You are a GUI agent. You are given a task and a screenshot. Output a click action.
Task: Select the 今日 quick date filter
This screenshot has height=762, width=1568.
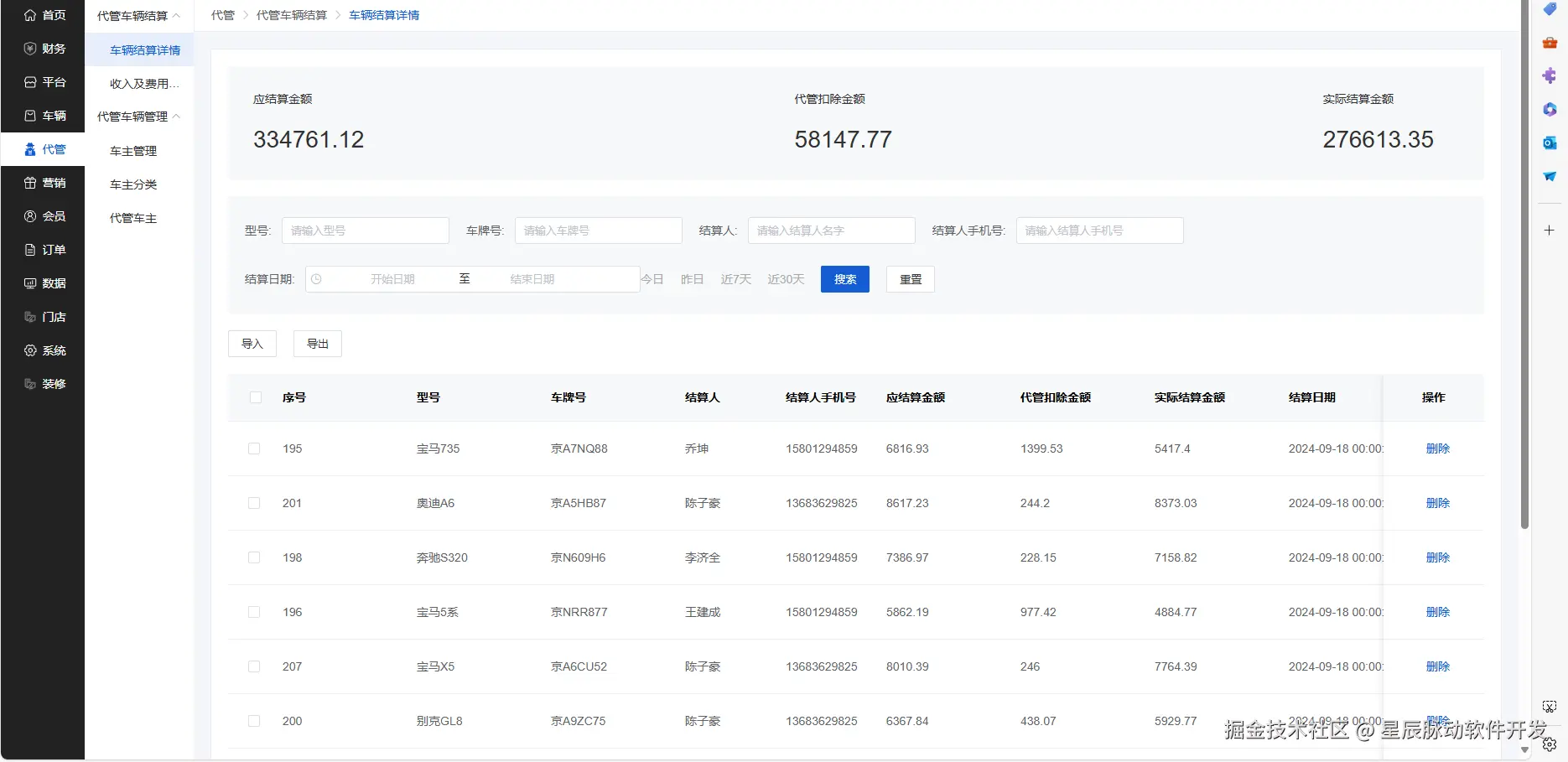[652, 279]
